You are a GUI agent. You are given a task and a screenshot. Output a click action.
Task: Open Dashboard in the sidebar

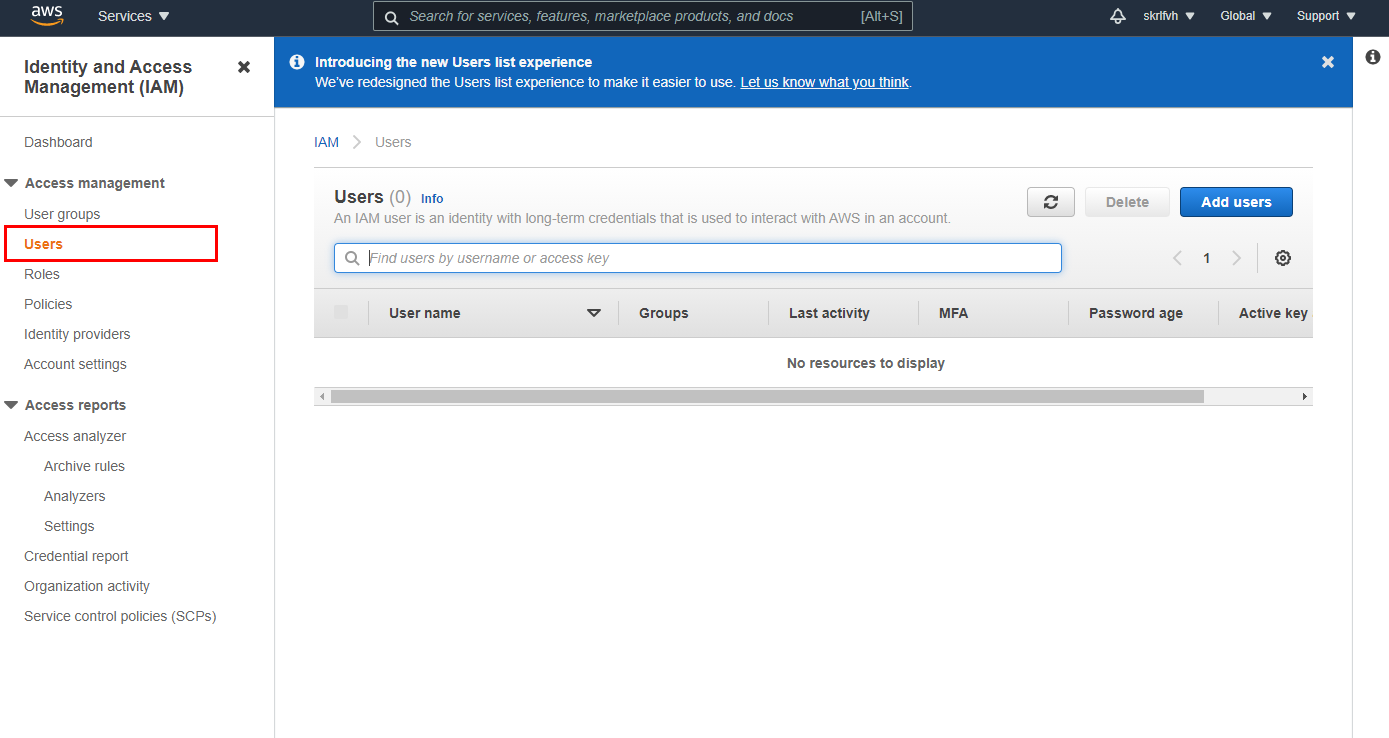tap(58, 142)
